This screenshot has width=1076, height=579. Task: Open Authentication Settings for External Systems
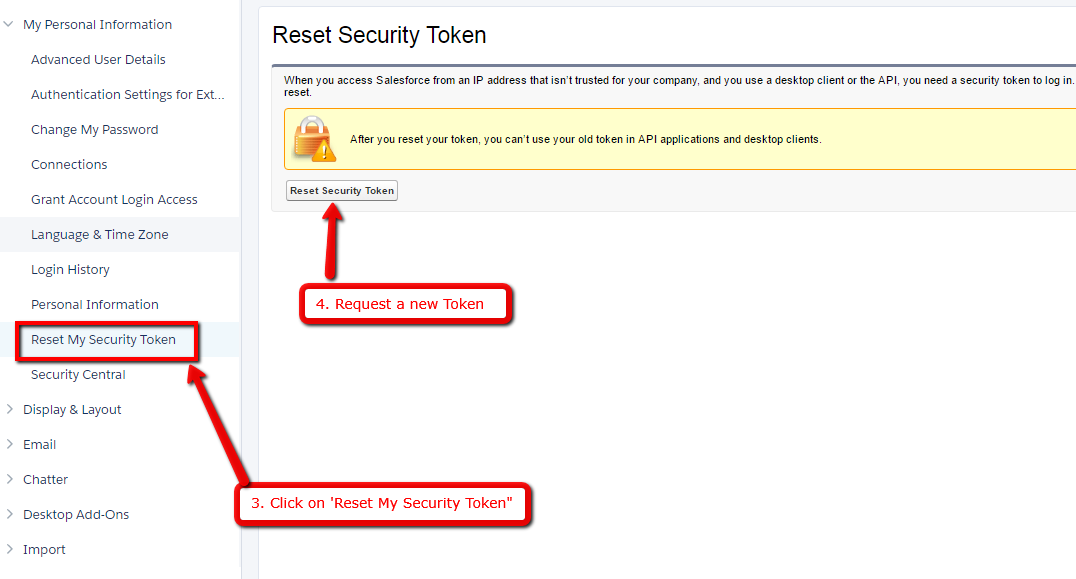click(128, 95)
